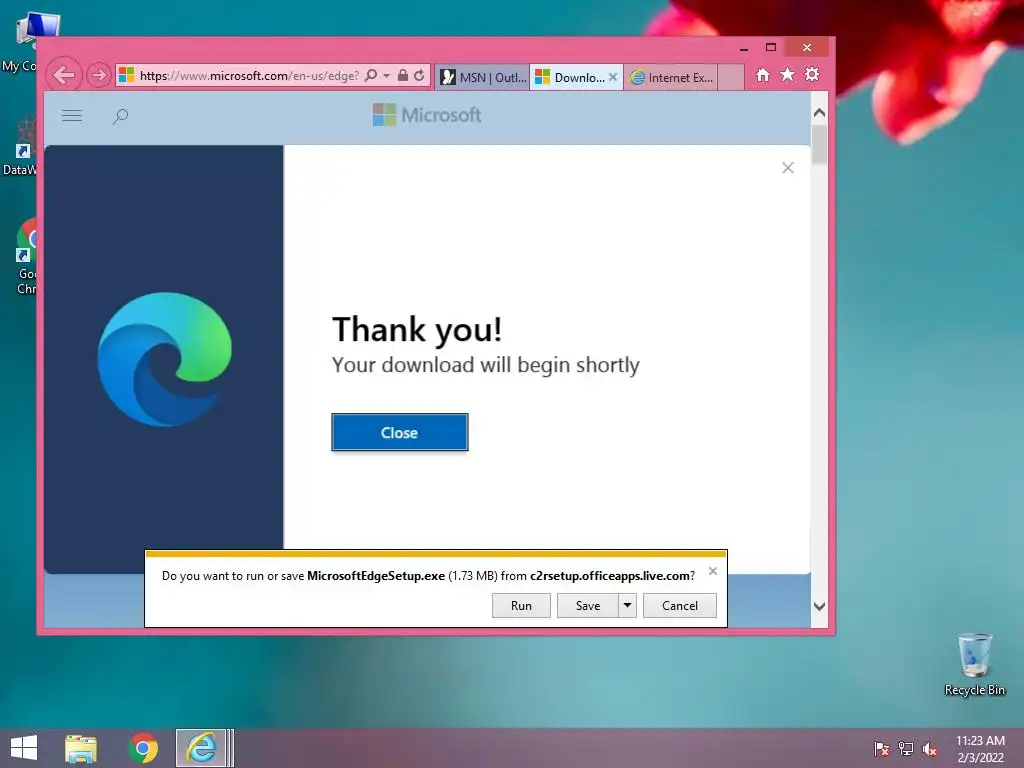The image size is (1024, 768).
Task: Open the Windows Start button
Action: click(x=24, y=748)
